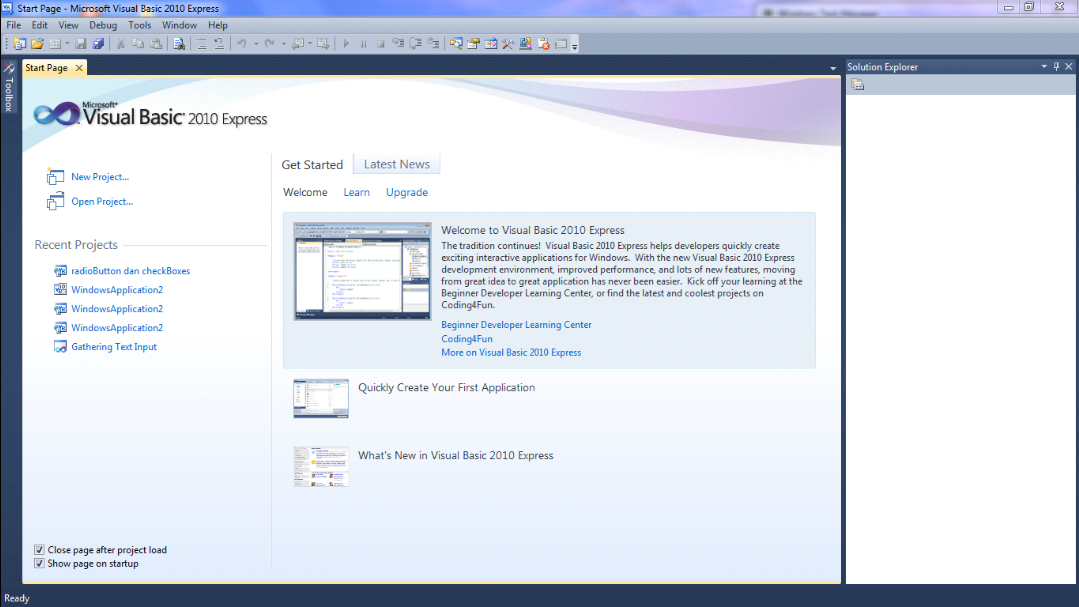Click the Navigate Forward toolbar icon

point(323,43)
